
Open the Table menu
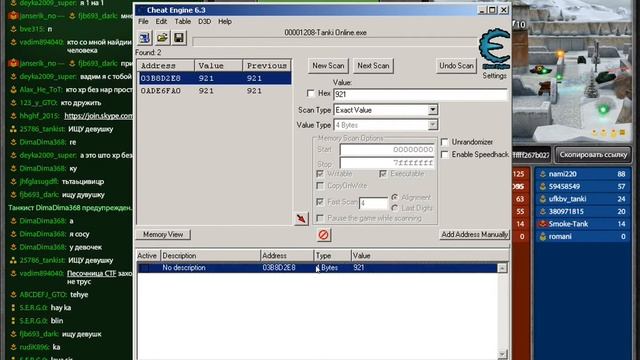[182, 22]
